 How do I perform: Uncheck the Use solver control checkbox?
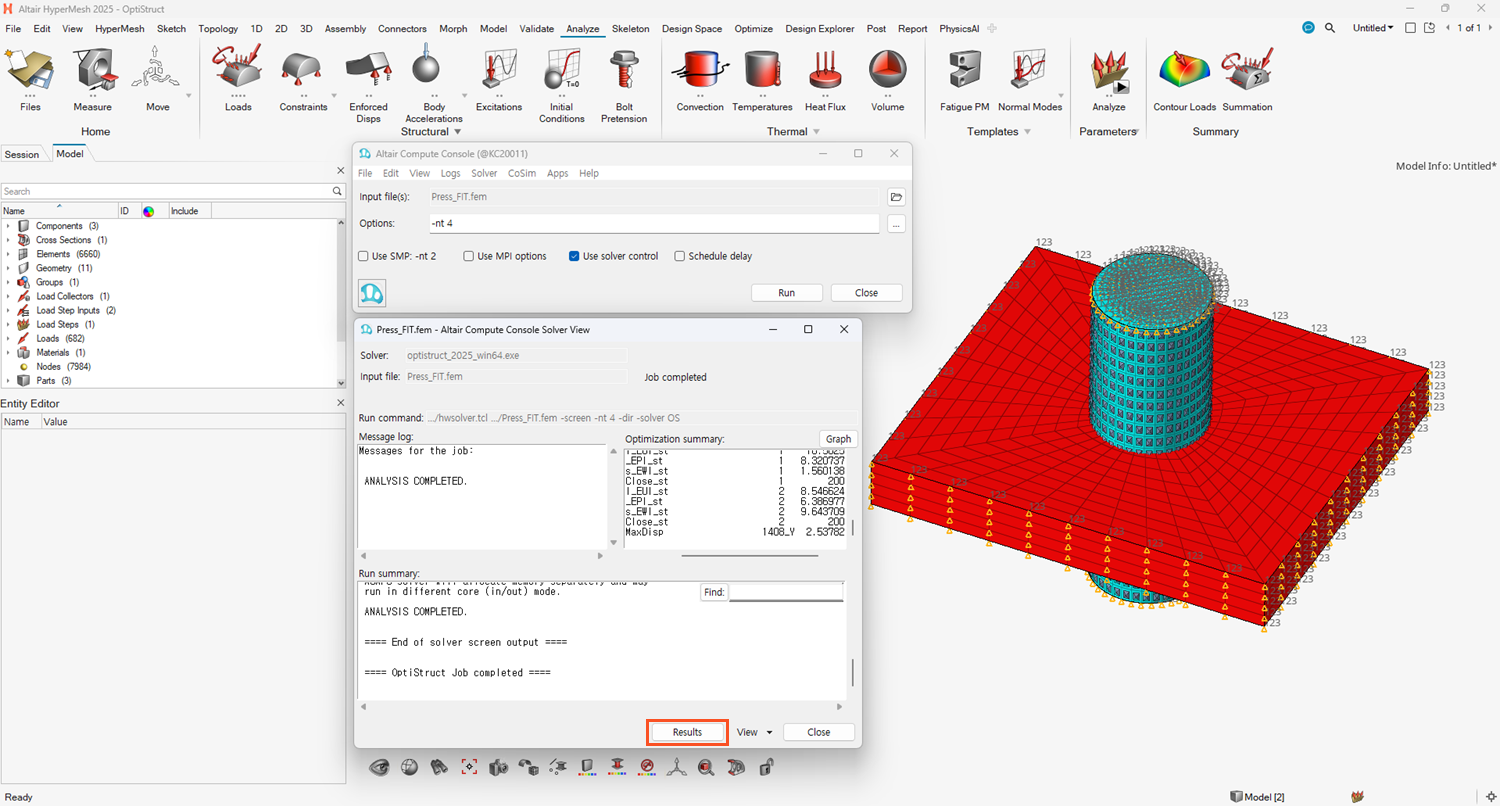click(x=574, y=256)
